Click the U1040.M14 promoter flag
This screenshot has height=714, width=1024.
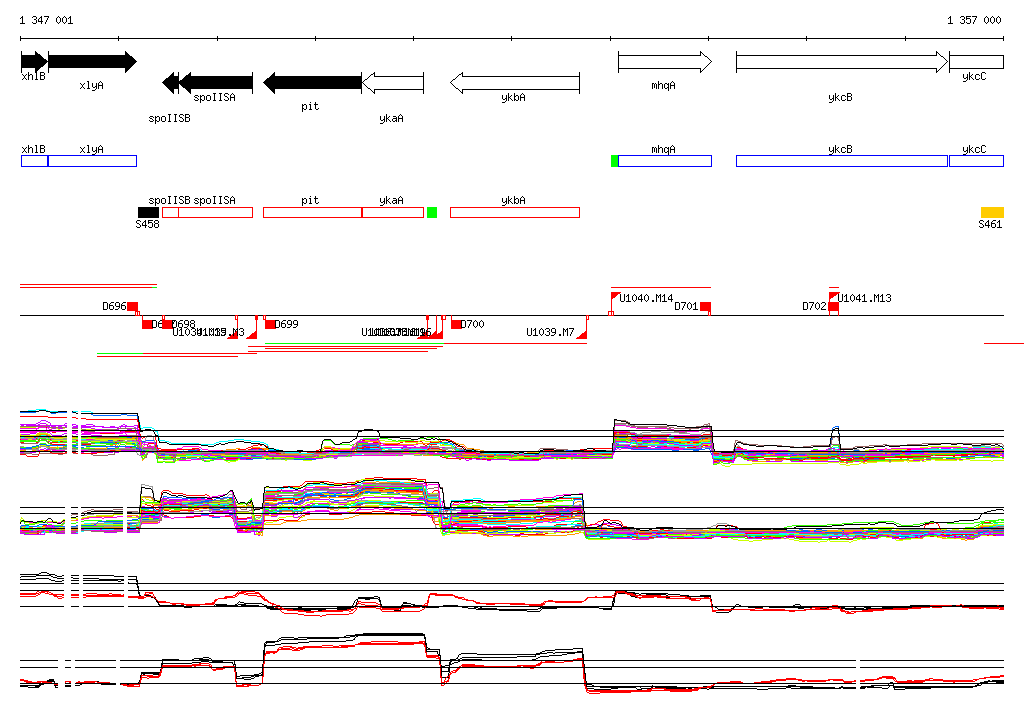[615, 297]
